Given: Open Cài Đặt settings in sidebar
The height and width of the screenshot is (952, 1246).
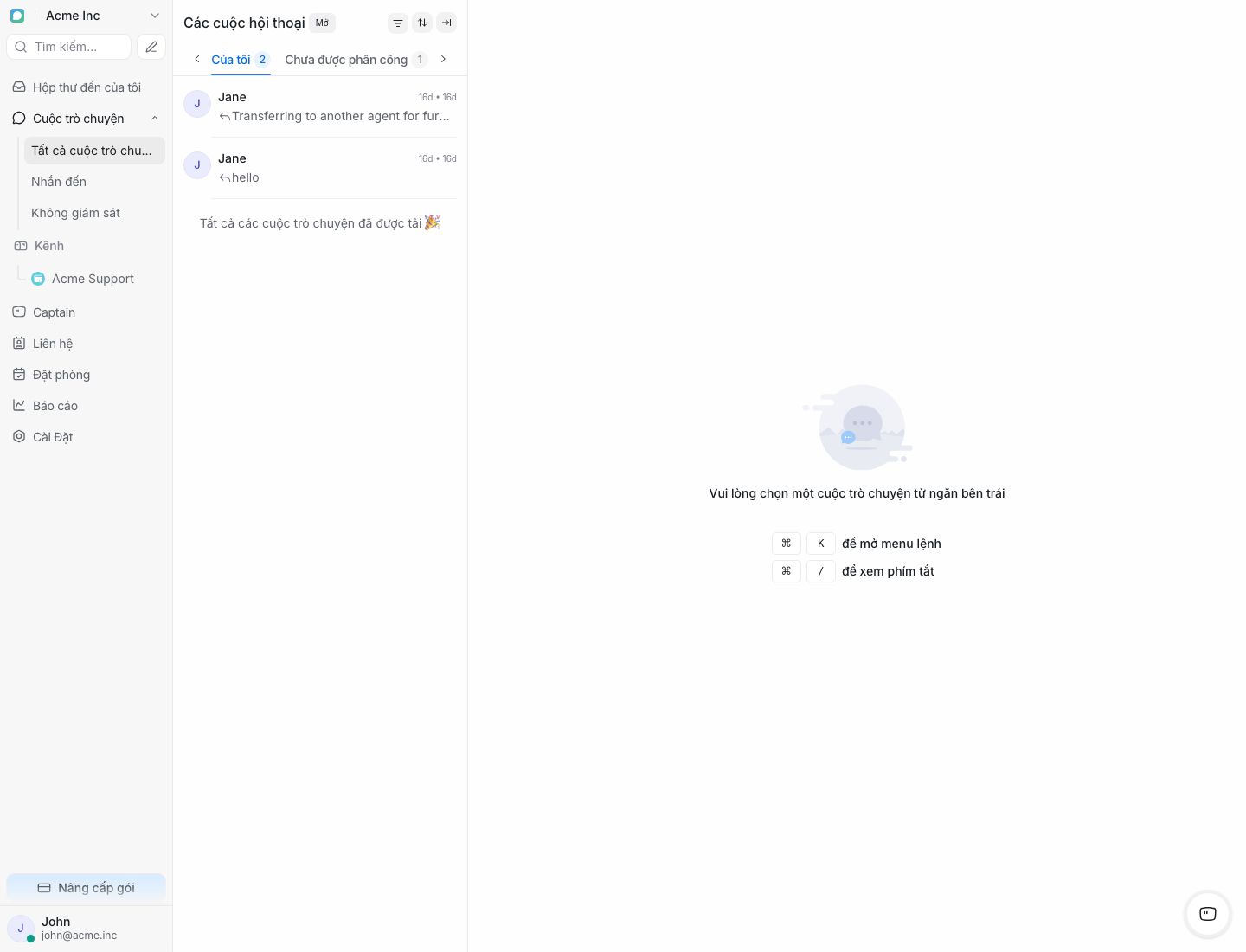Looking at the screenshot, I should (53, 437).
